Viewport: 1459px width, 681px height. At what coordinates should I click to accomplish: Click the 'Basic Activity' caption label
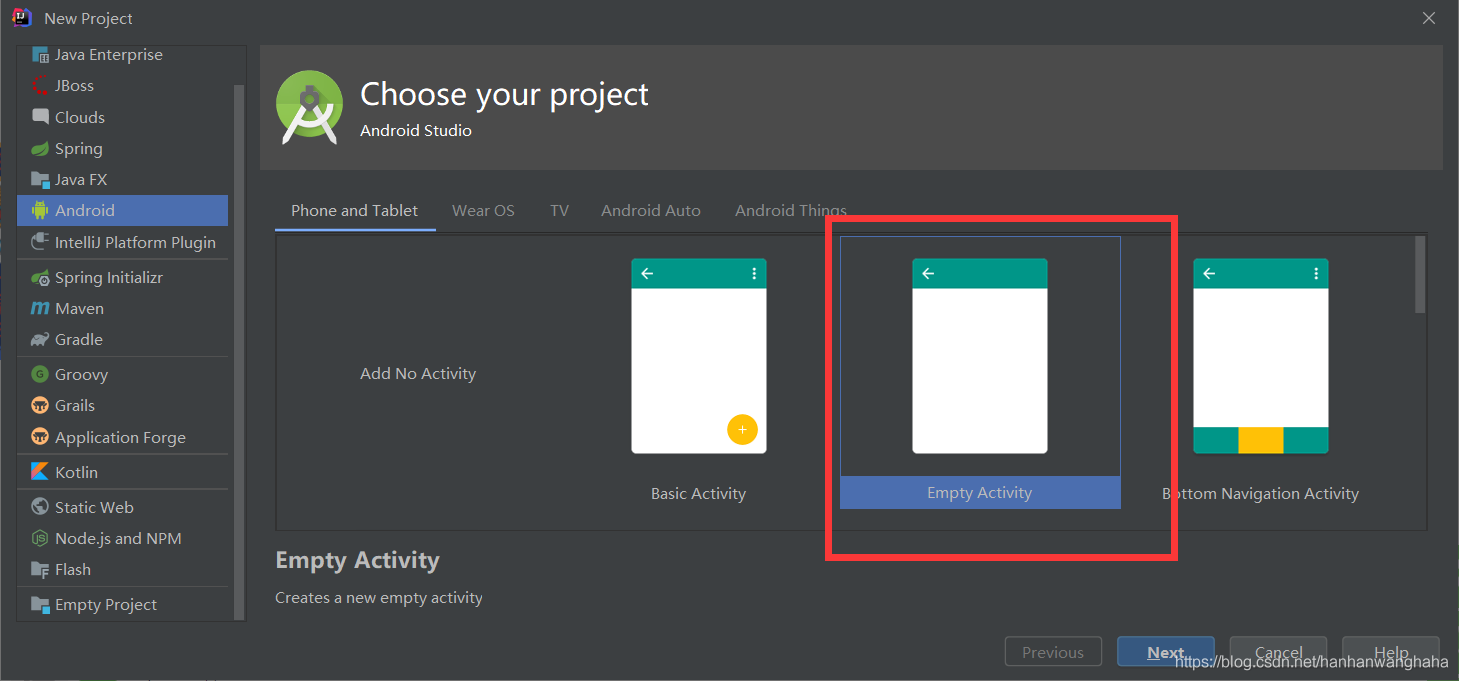699,494
